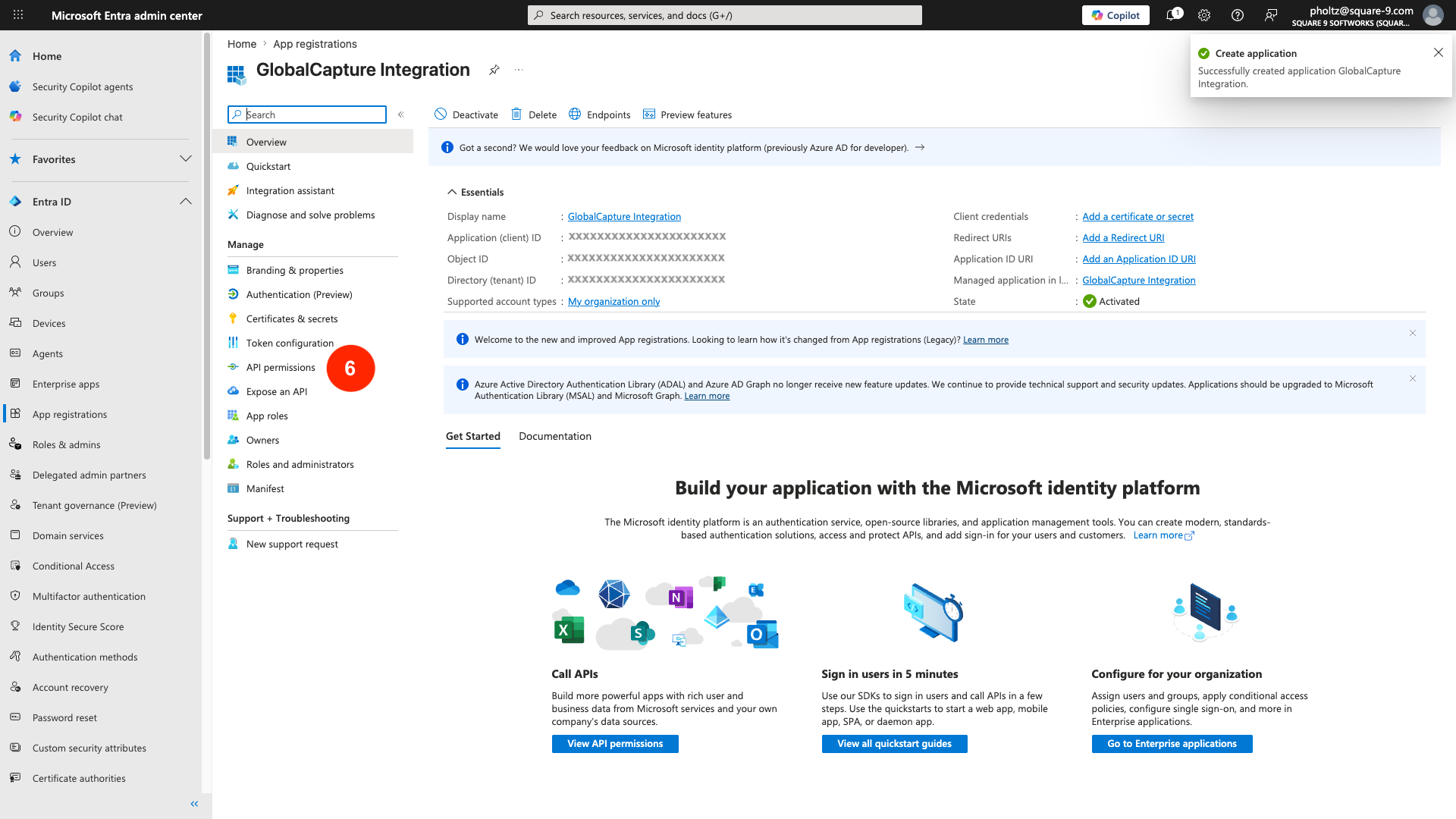This screenshot has width=1456, height=819.
Task: Collapse the resource menu with double chevron
Action: tap(401, 115)
